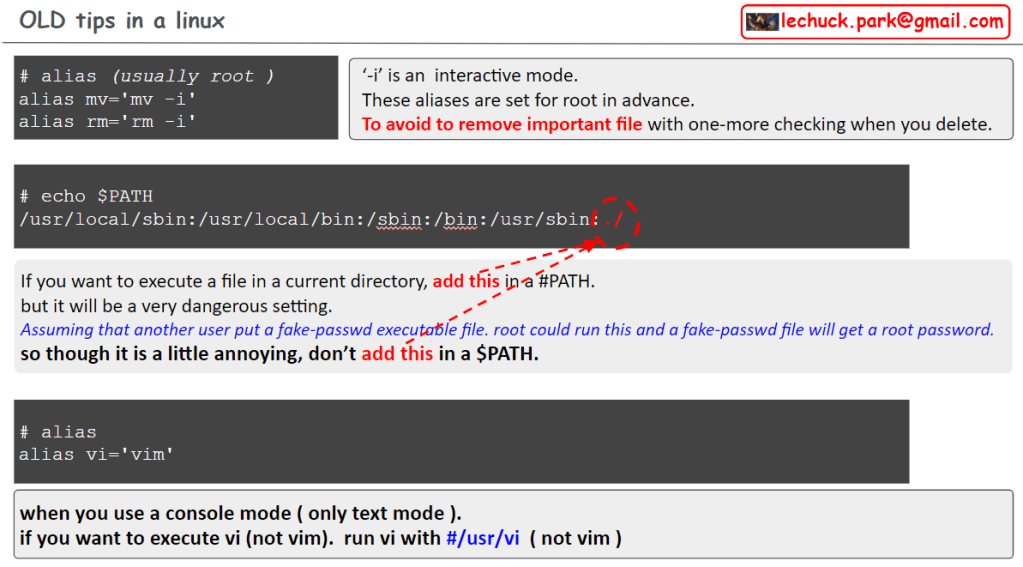Click the avatar icon beside the email address

pos(762,21)
